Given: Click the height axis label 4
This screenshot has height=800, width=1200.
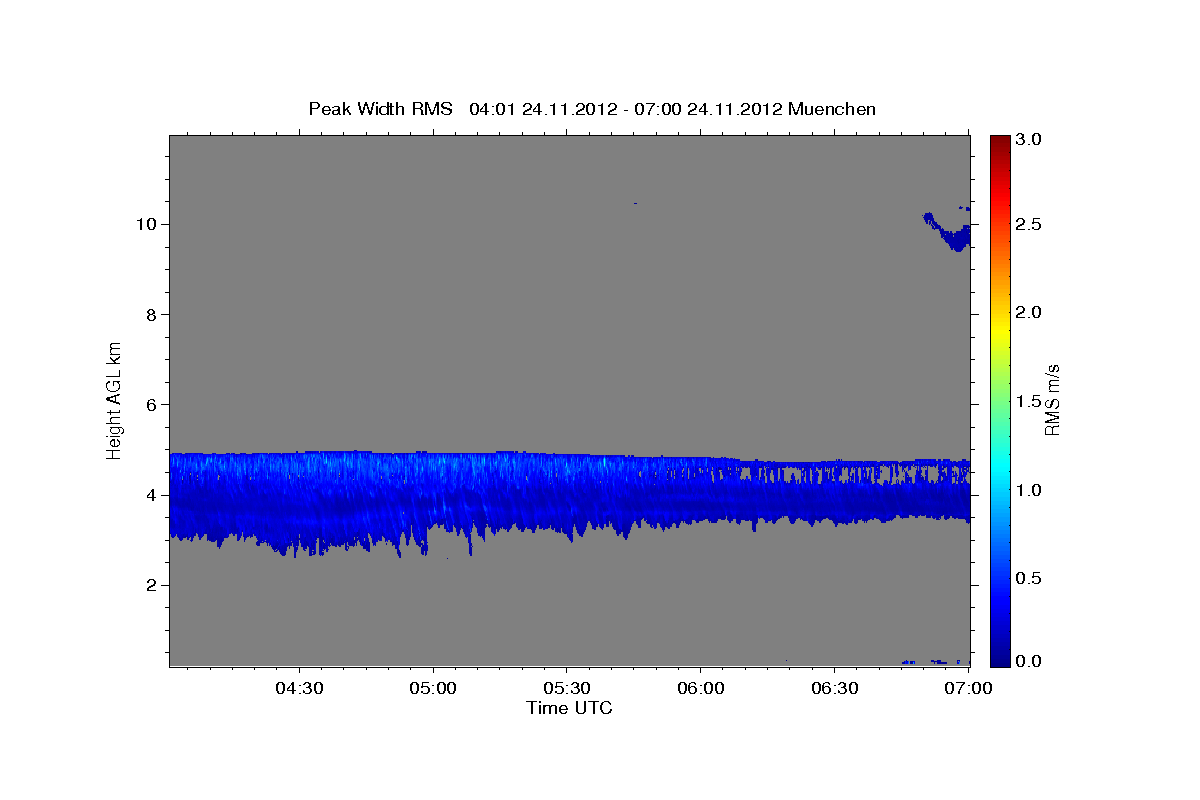Looking at the screenshot, I should (150, 495).
